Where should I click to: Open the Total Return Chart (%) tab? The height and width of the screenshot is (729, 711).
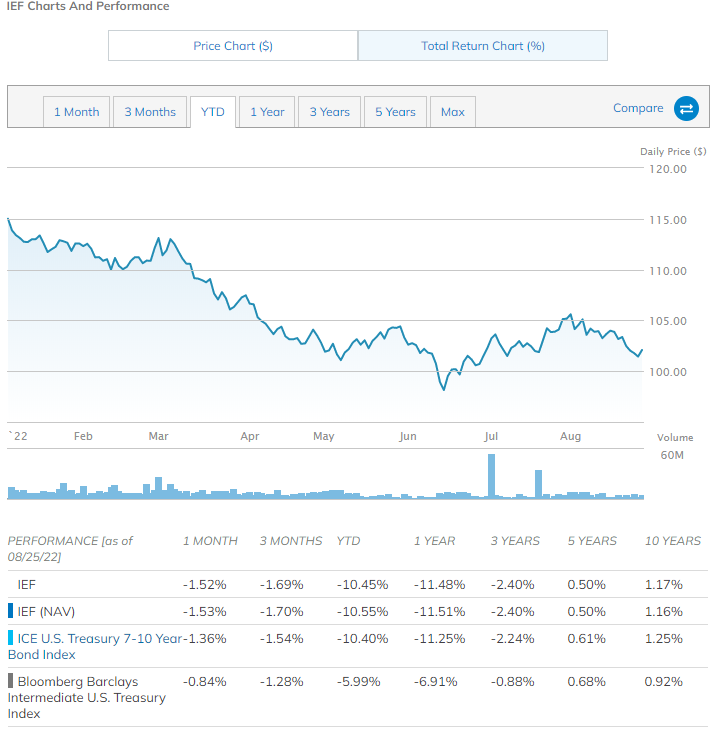[482, 46]
